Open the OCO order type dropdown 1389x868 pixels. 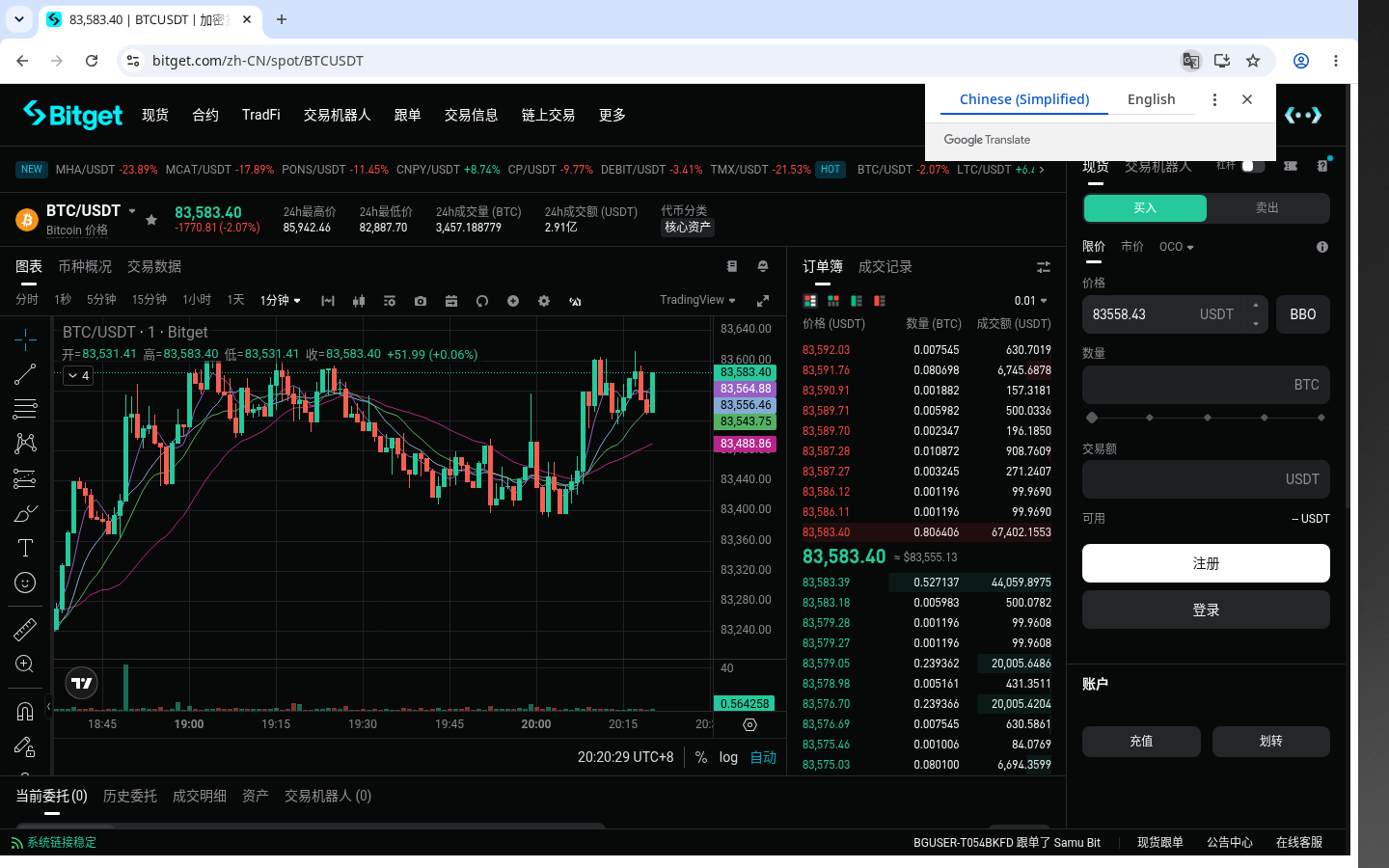pyautogui.click(x=1176, y=247)
